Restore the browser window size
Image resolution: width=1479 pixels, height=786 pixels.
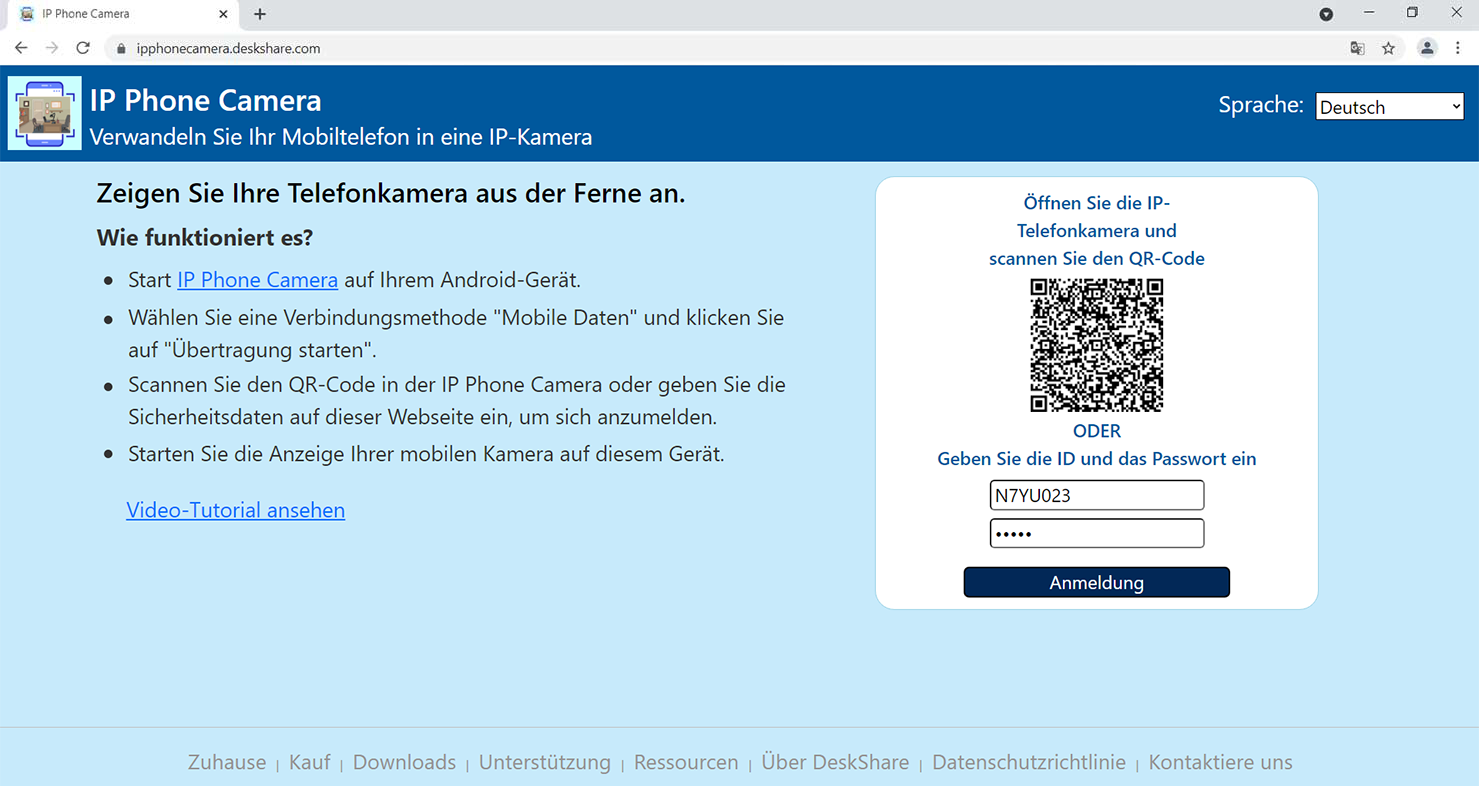[1412, 13]
